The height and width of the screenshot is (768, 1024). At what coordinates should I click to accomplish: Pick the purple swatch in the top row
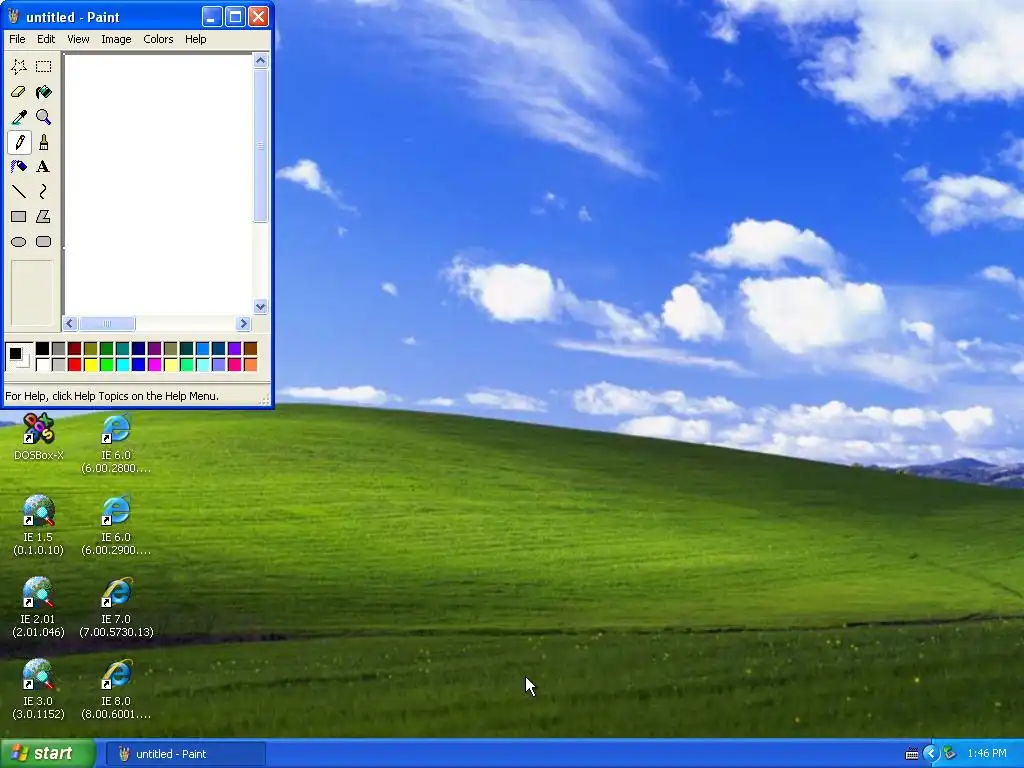tap(155, 349)
